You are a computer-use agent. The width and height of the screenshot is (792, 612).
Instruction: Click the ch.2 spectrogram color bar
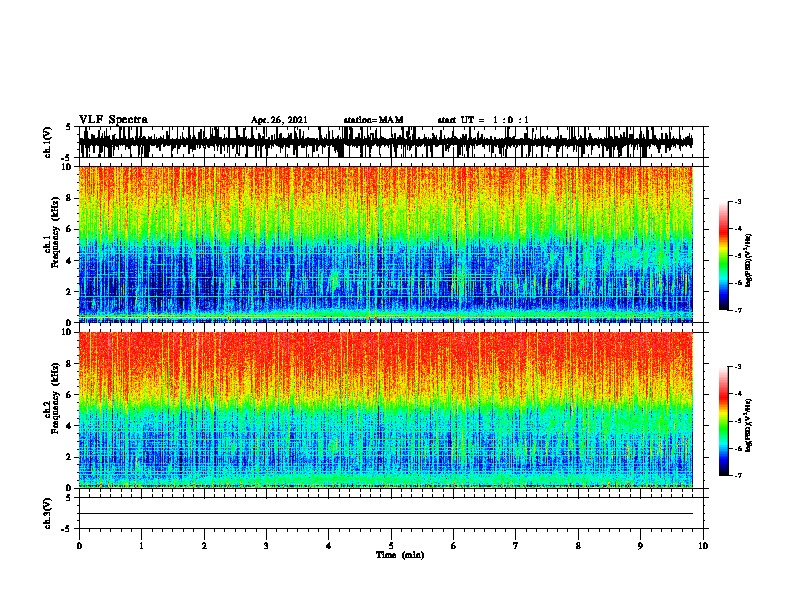[x=724, y=421]
